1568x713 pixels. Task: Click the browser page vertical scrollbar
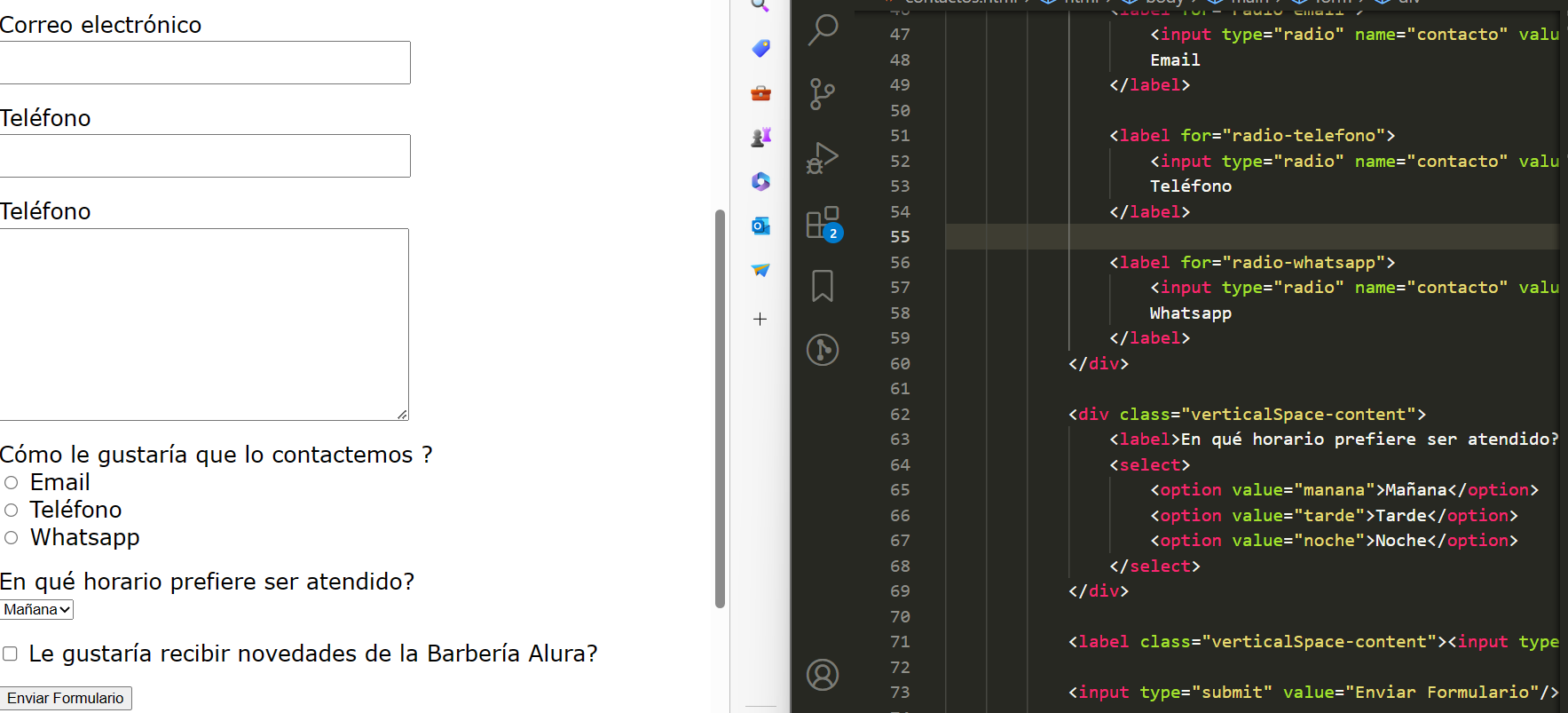(x=721, y=408)
